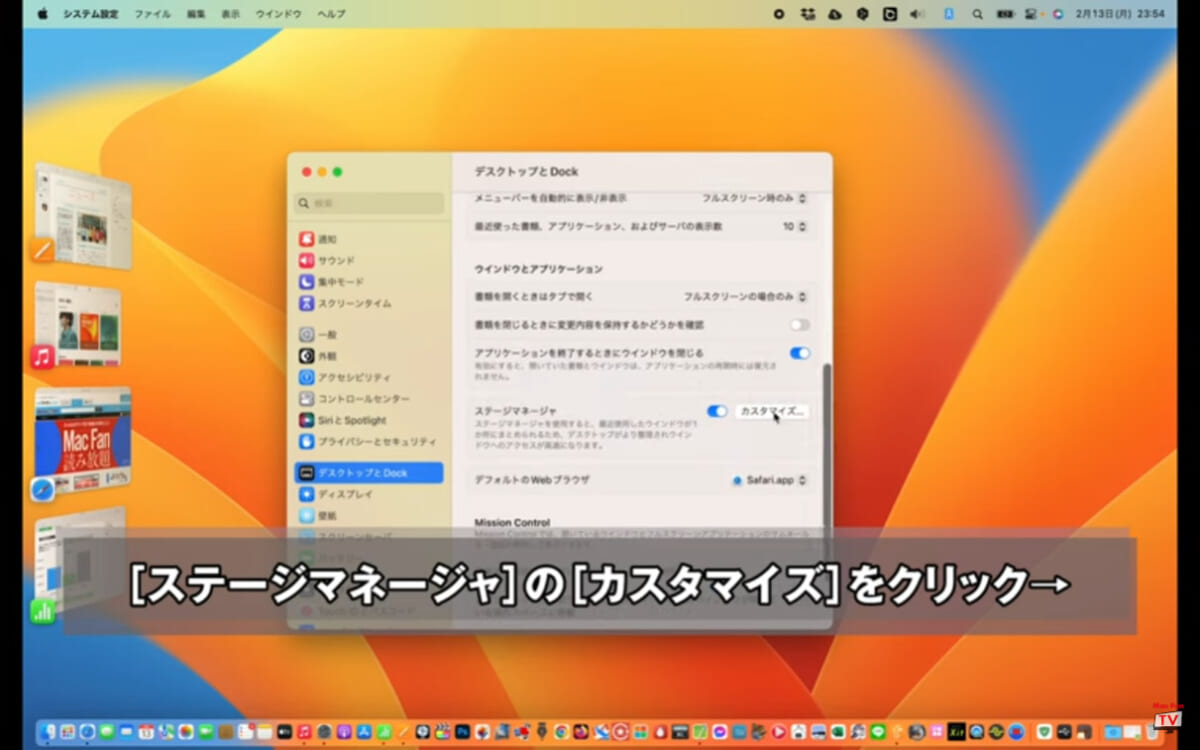1200x750 pixels.
Task: Click the Dropbox icon in the menu bar
Action: point(807,15)
